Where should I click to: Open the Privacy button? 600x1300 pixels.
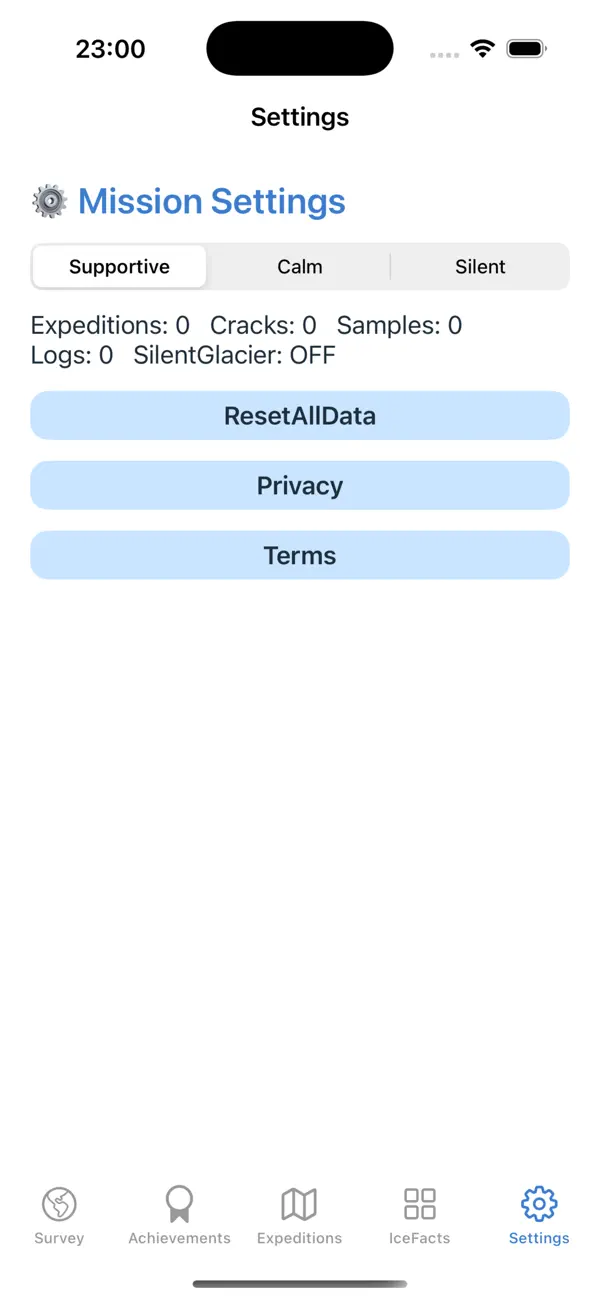[300, 486]
